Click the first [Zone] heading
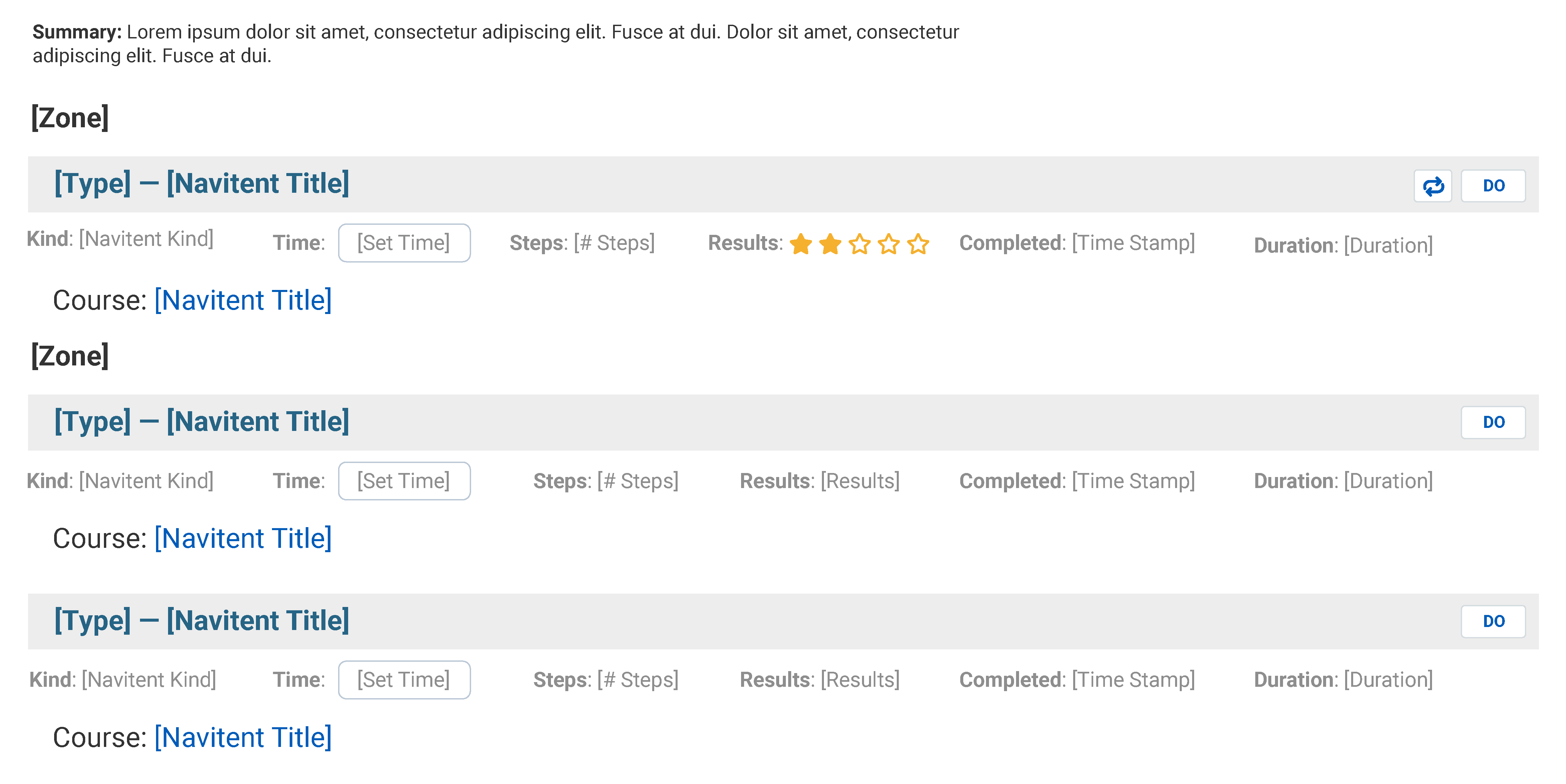 click(70, 118)
